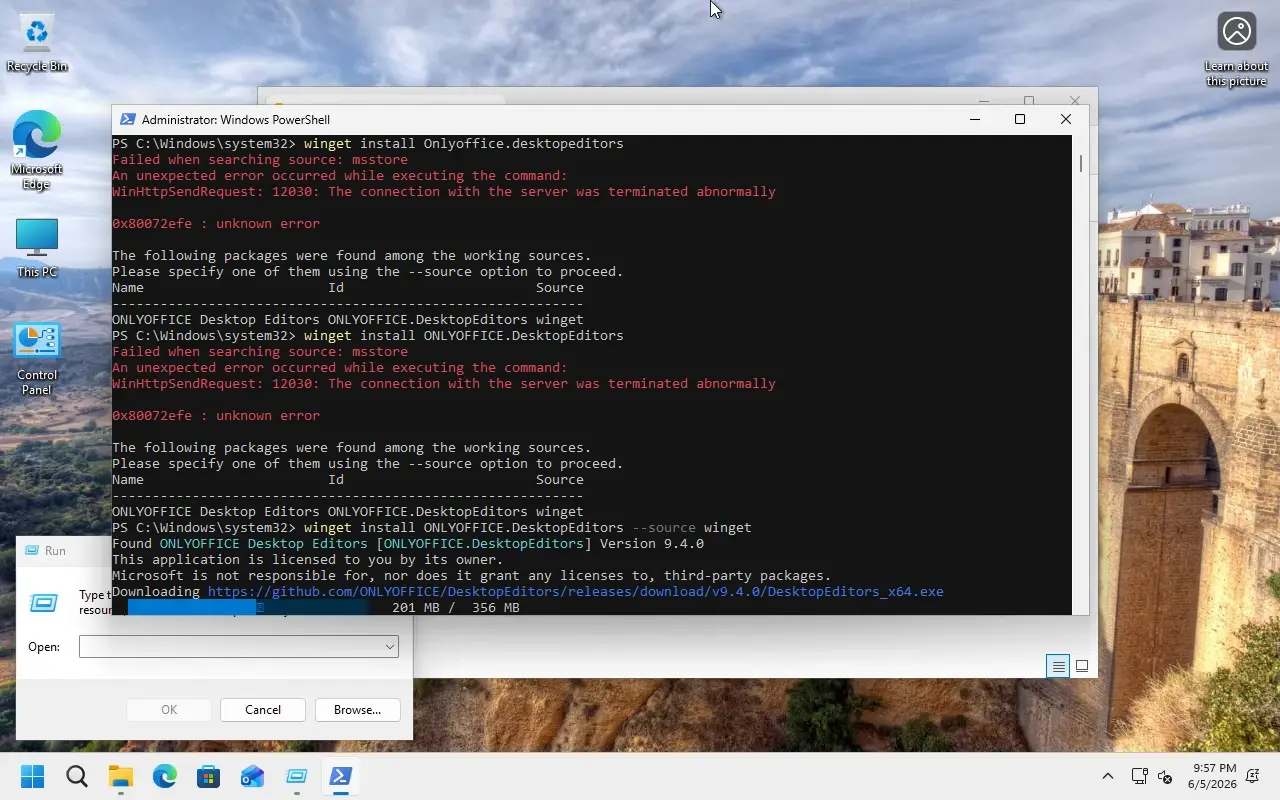This screenshot has height=800, width=1280.
Task: Switch background window to large icons view
Action: pos(1082,666)
